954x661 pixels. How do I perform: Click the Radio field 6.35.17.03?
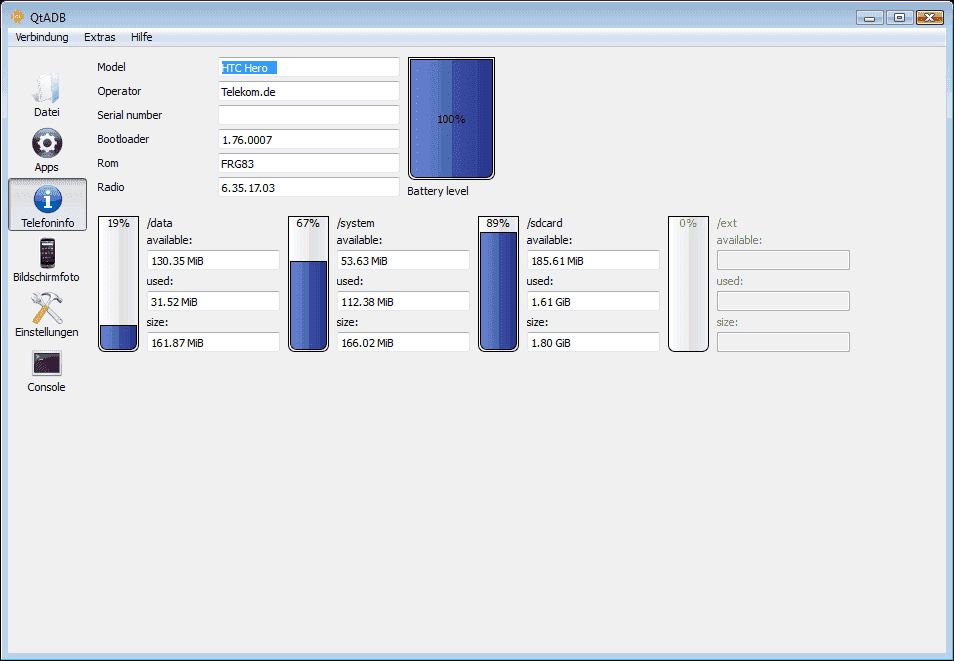point(309,187)
